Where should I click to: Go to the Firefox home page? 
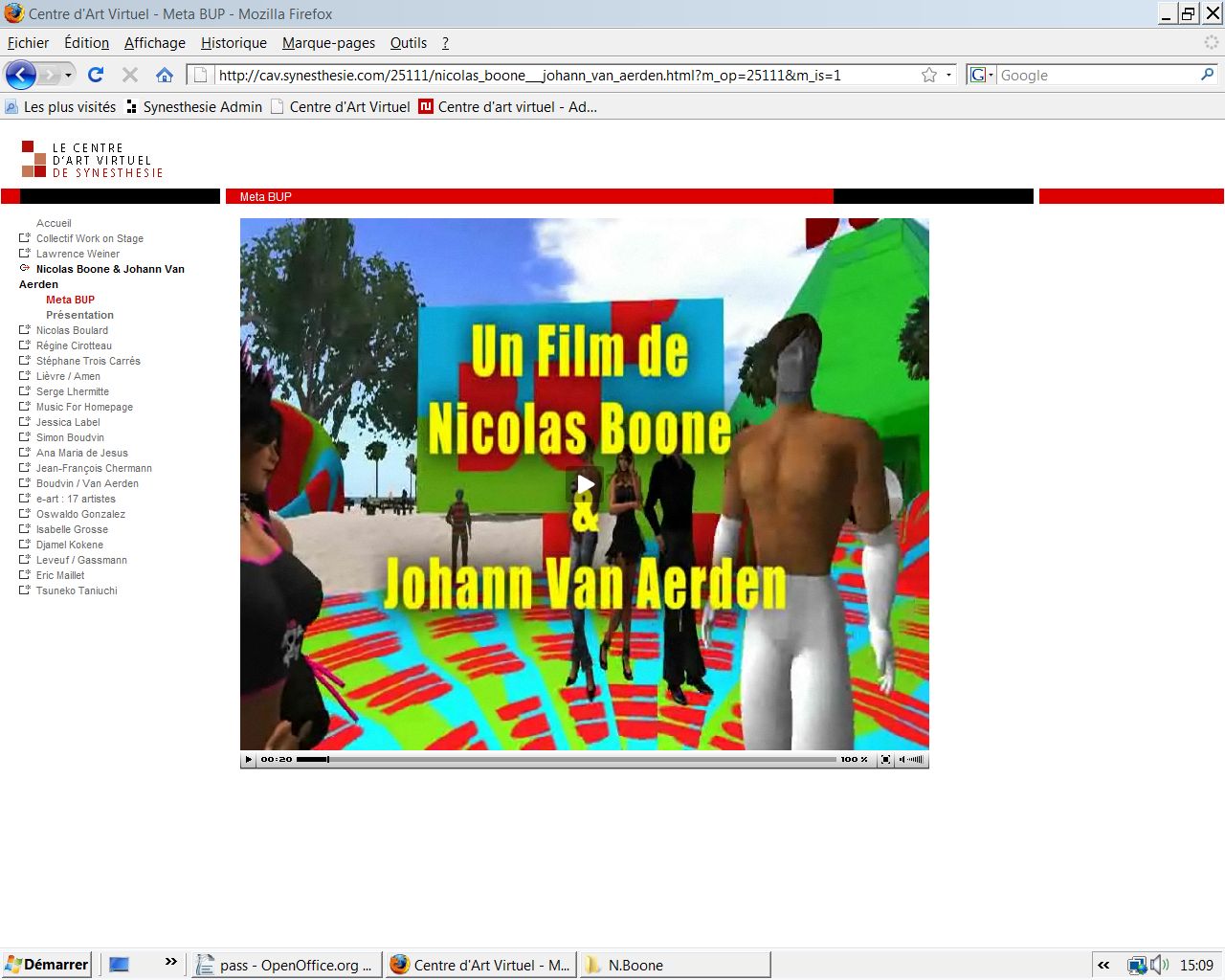[165, 75]
